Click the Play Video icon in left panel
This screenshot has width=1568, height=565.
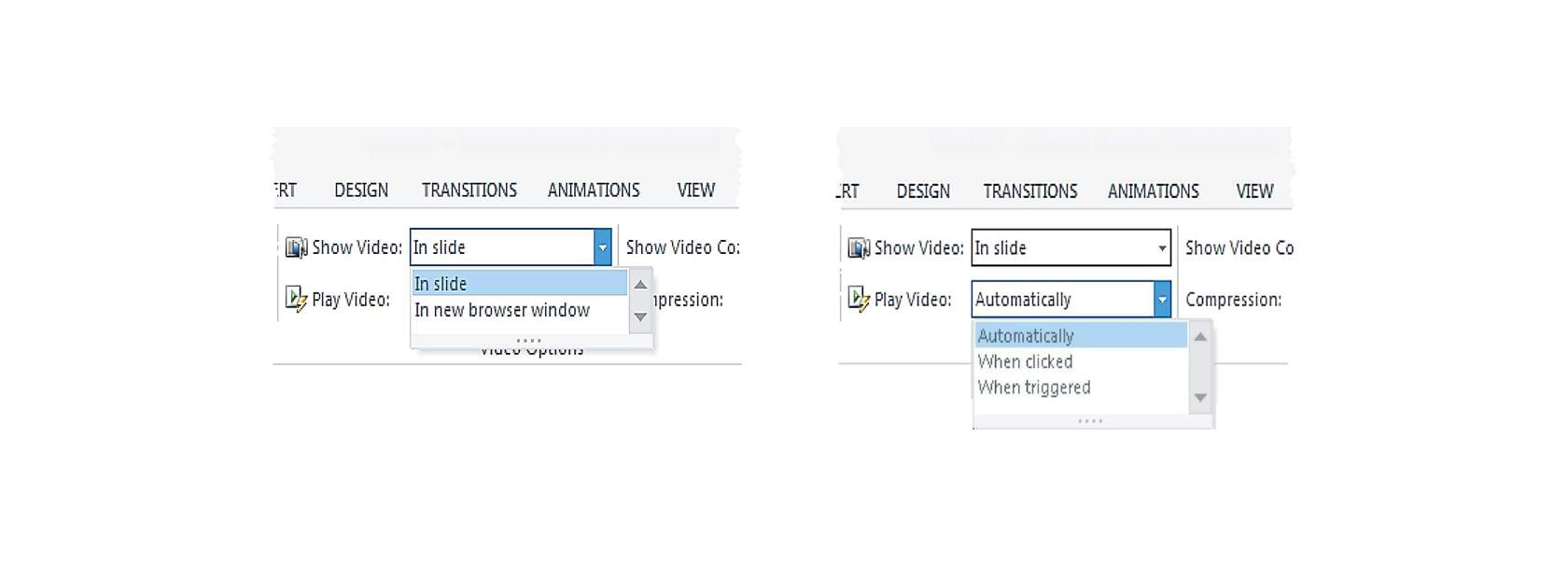296,299
